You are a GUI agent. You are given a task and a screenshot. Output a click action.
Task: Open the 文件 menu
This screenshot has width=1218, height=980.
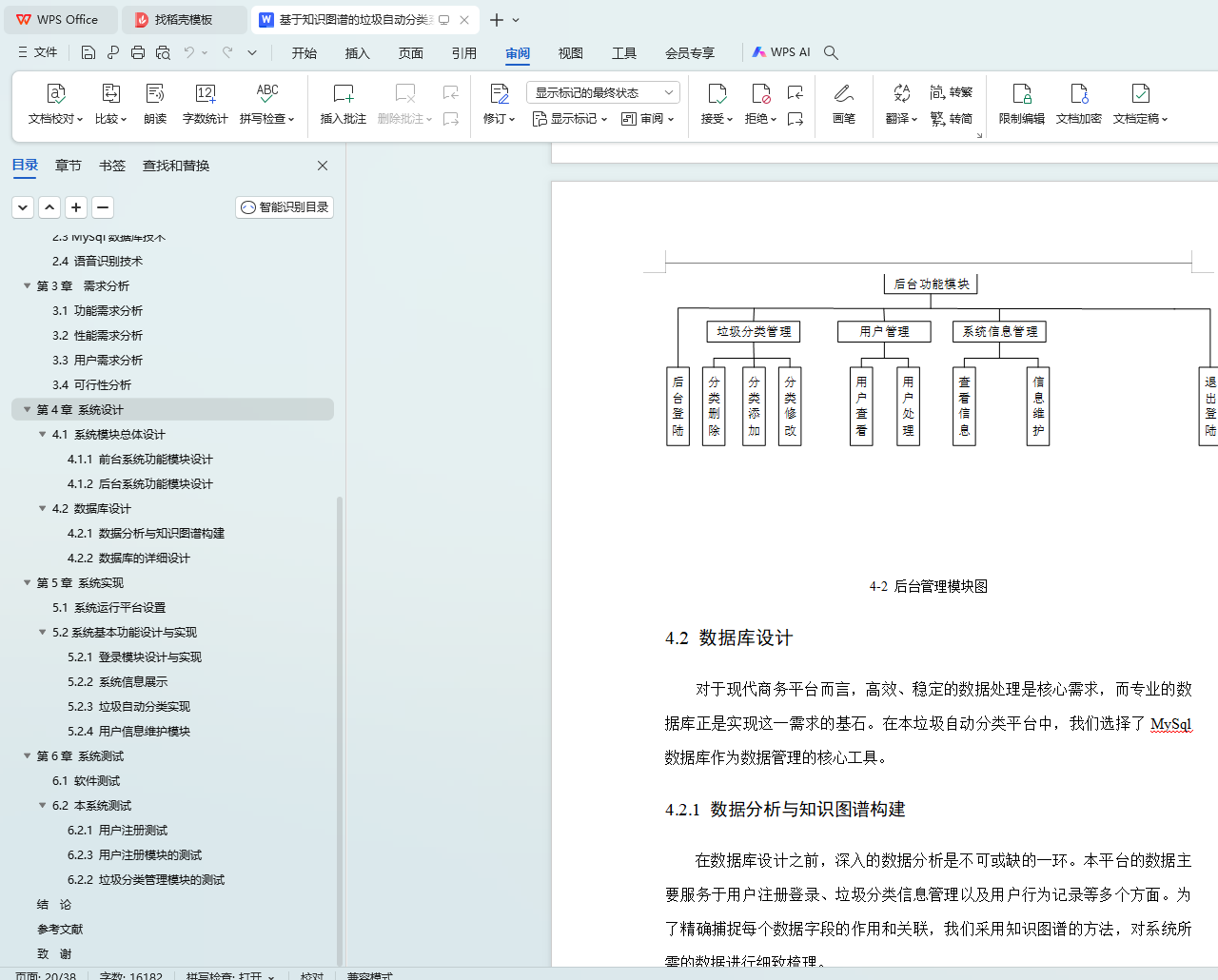38,52
